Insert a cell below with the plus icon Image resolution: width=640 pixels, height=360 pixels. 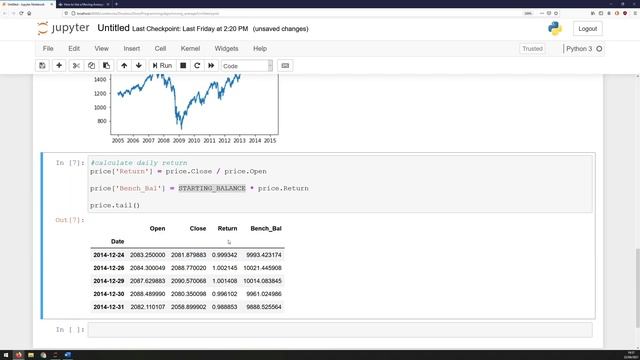[x=59, y=66]
